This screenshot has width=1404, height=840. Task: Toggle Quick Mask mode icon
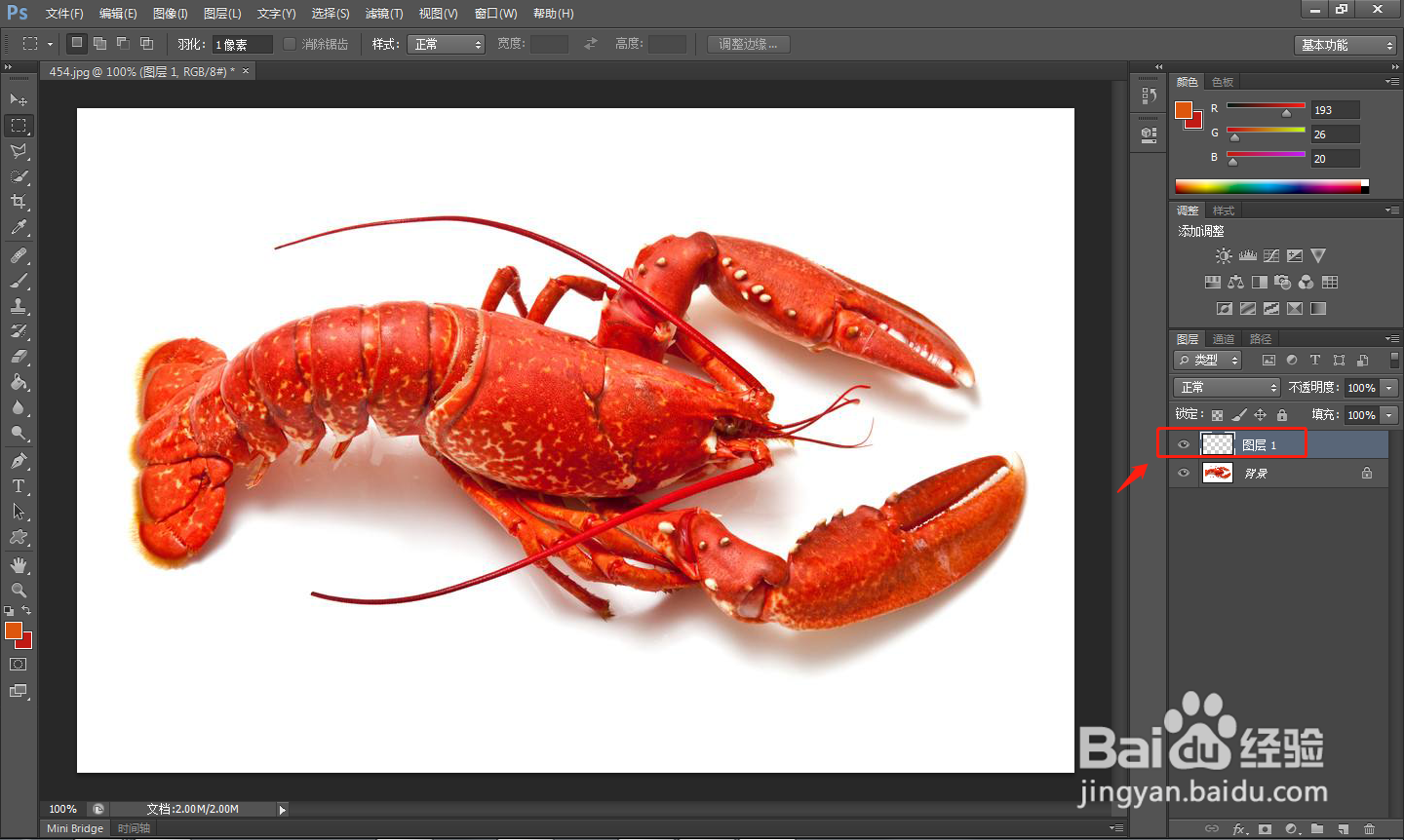click(19, 665)
